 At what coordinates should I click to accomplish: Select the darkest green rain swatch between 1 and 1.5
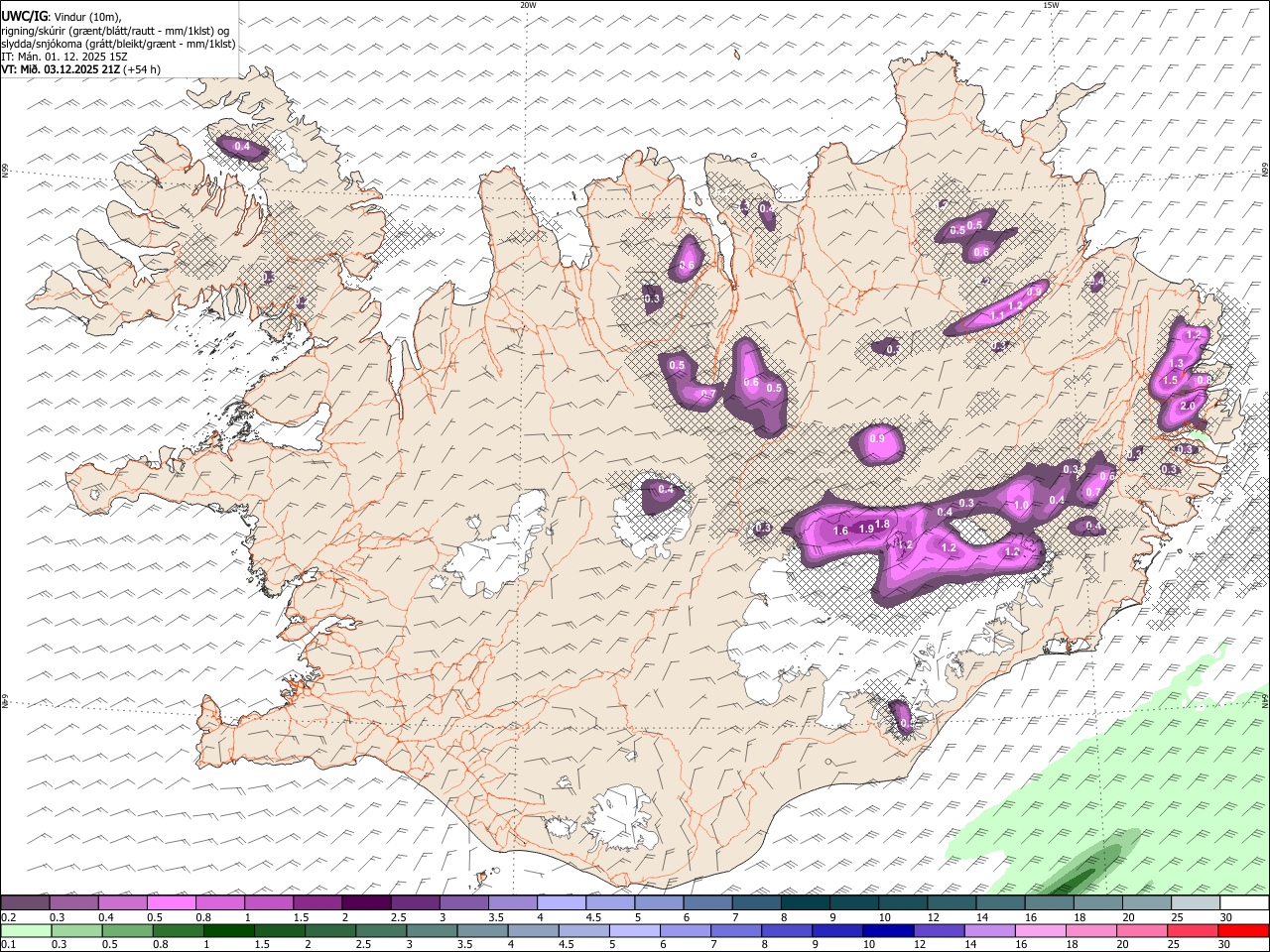click(228, 931)
